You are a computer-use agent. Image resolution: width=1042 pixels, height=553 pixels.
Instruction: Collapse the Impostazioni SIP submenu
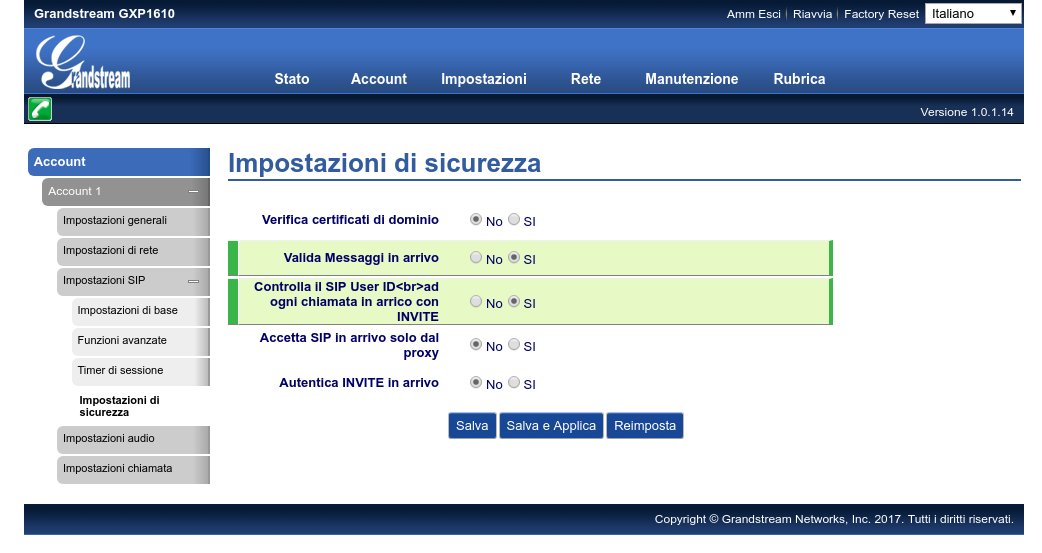[x=193, y=281]
